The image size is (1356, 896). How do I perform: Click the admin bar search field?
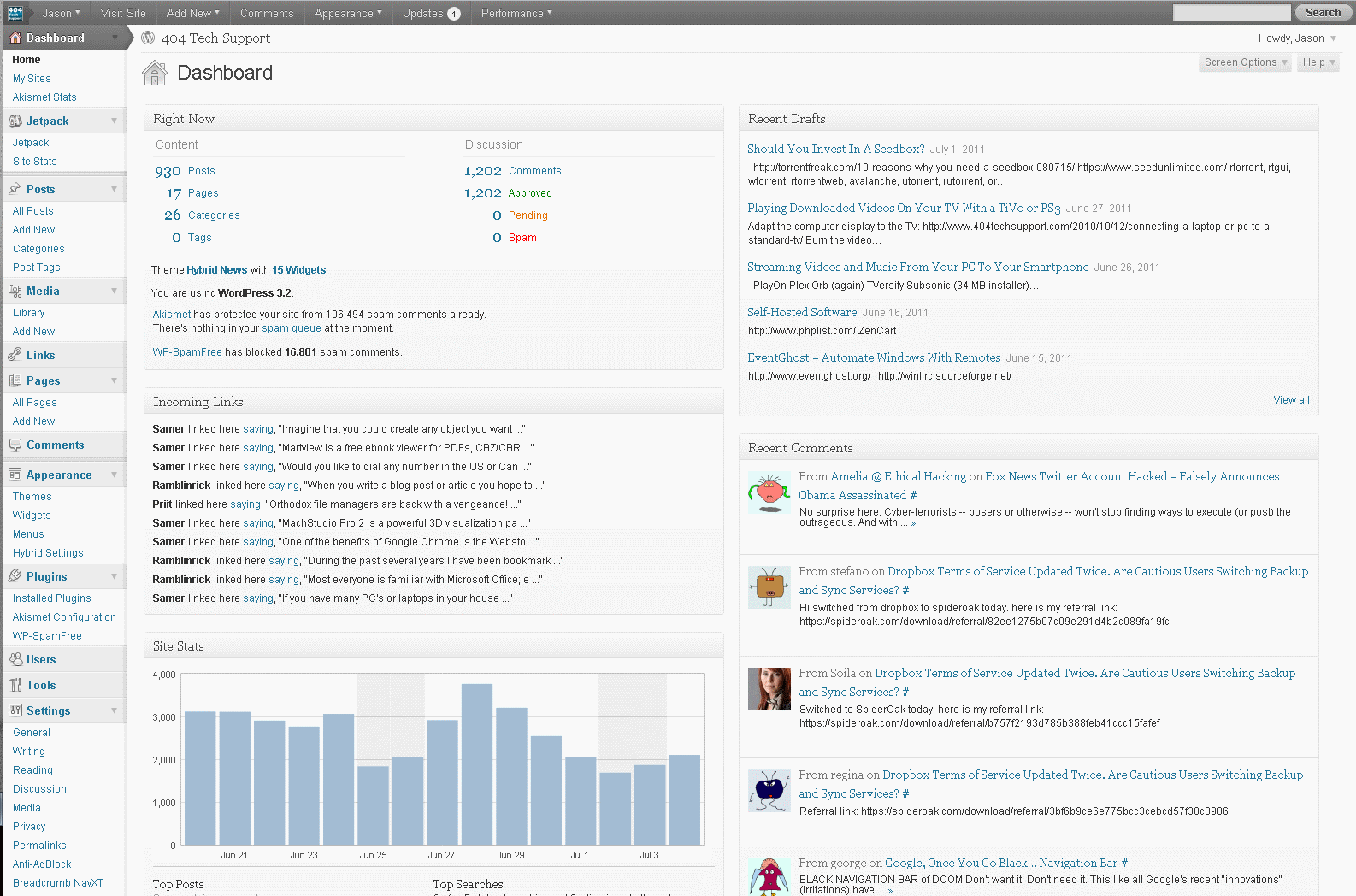[1232, 12]
